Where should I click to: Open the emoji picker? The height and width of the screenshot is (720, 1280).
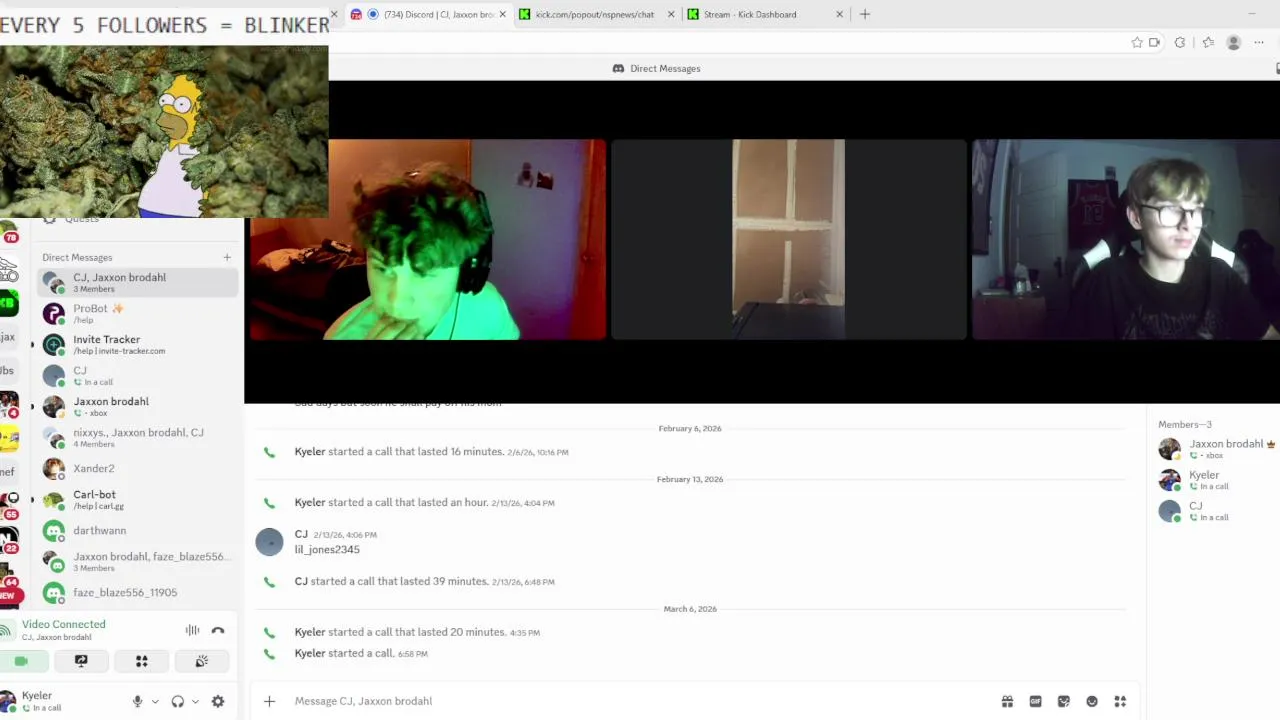[x=1092, y=701]
